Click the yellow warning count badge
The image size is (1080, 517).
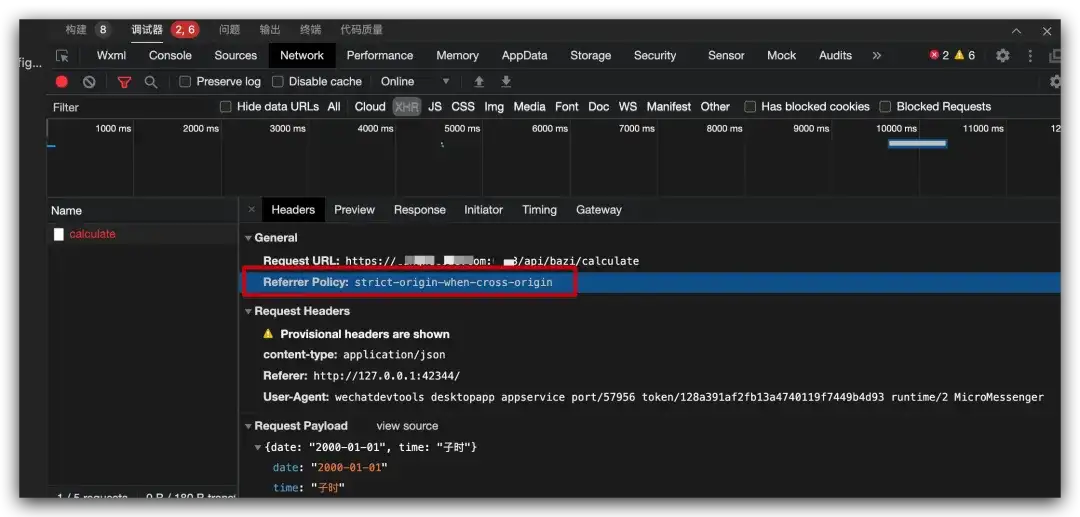[964, 56]
